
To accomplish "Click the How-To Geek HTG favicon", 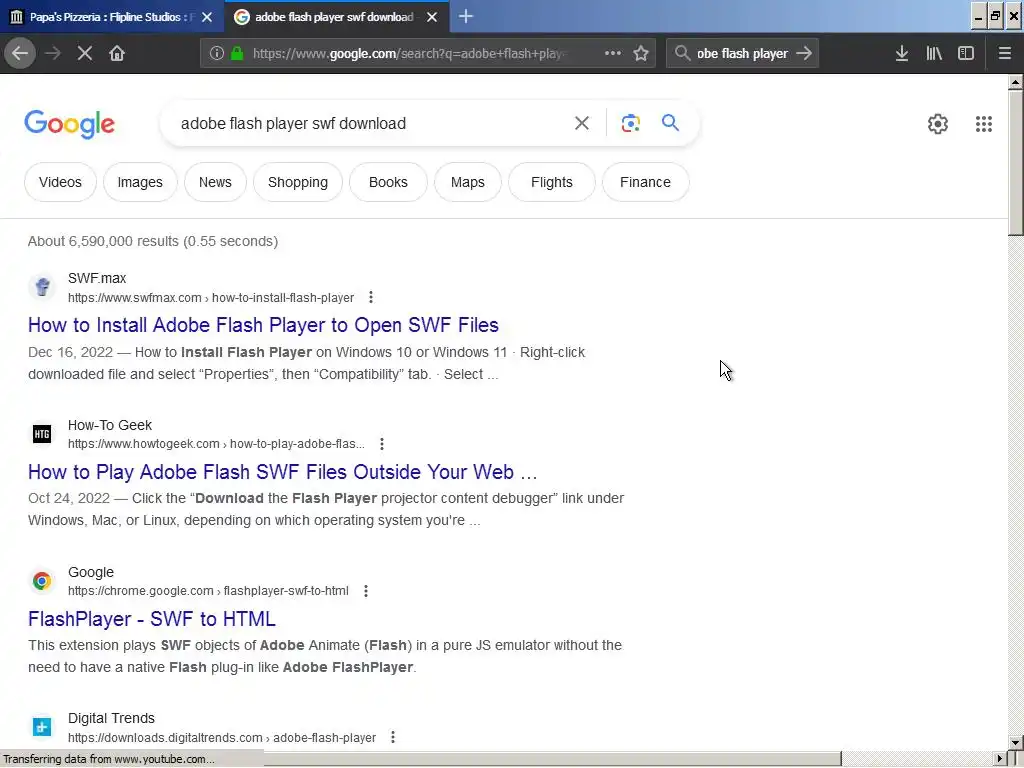I will 42,434.
